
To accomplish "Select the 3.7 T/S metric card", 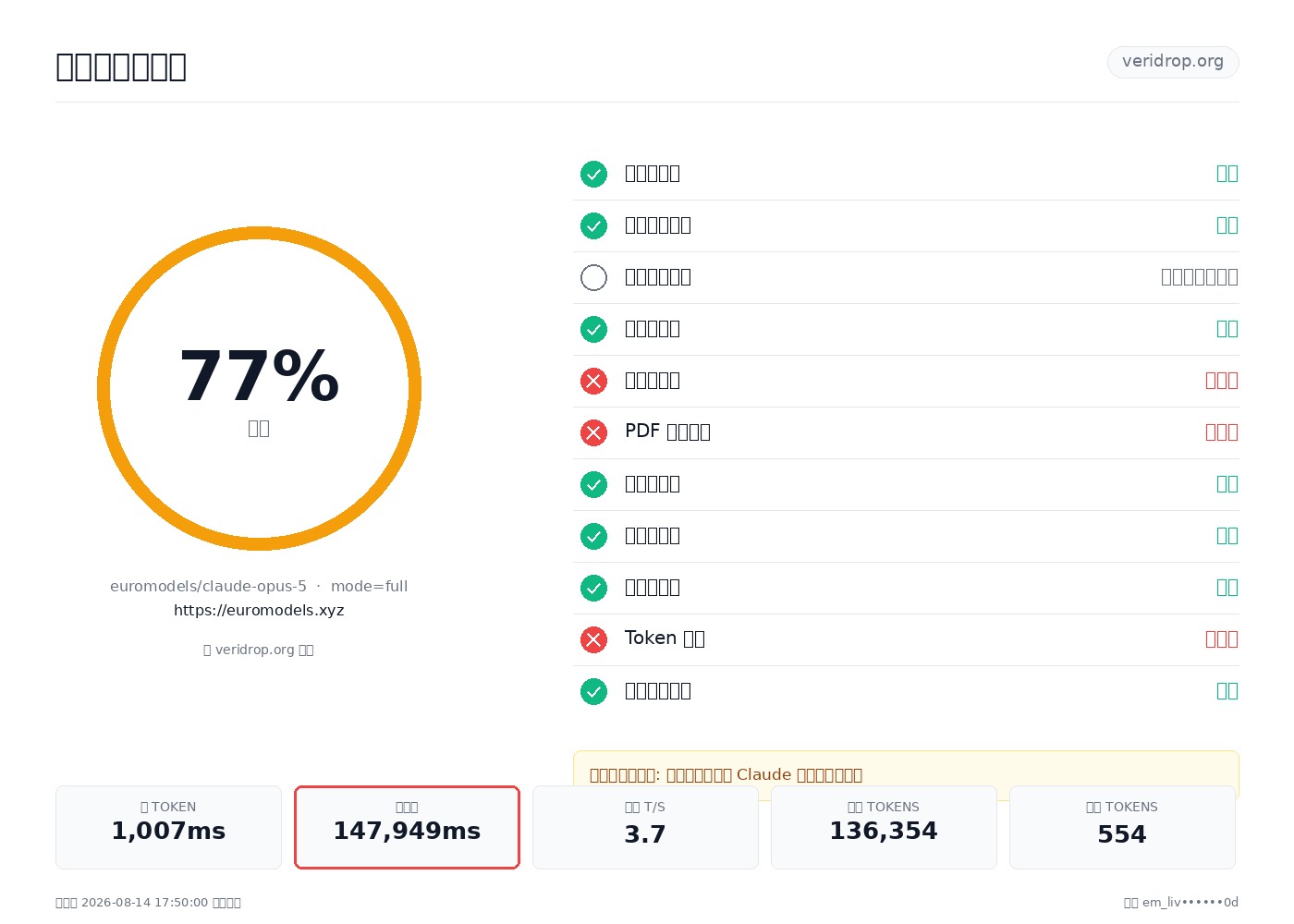I will click(x=645, y=827).
